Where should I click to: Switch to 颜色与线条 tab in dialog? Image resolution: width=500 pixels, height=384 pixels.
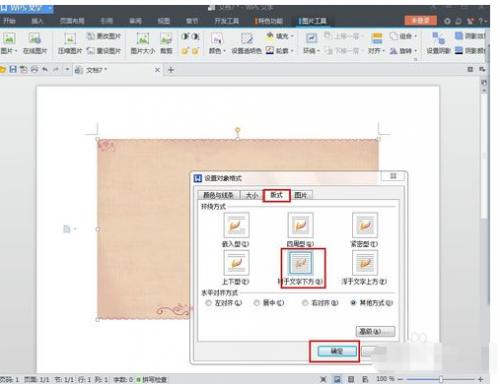(218, 195)
